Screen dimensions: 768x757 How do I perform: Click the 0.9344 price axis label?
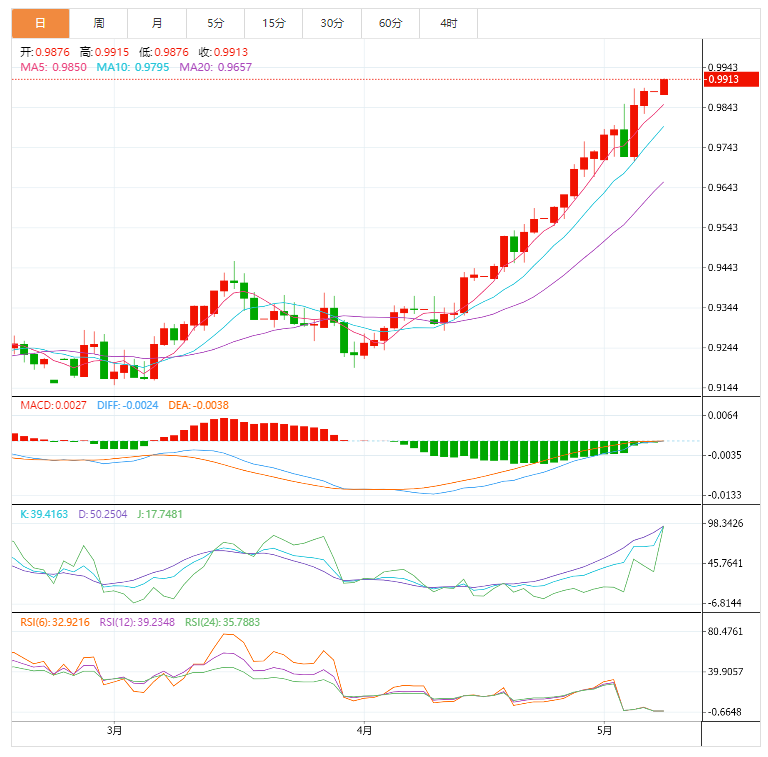tap(723, 308)
